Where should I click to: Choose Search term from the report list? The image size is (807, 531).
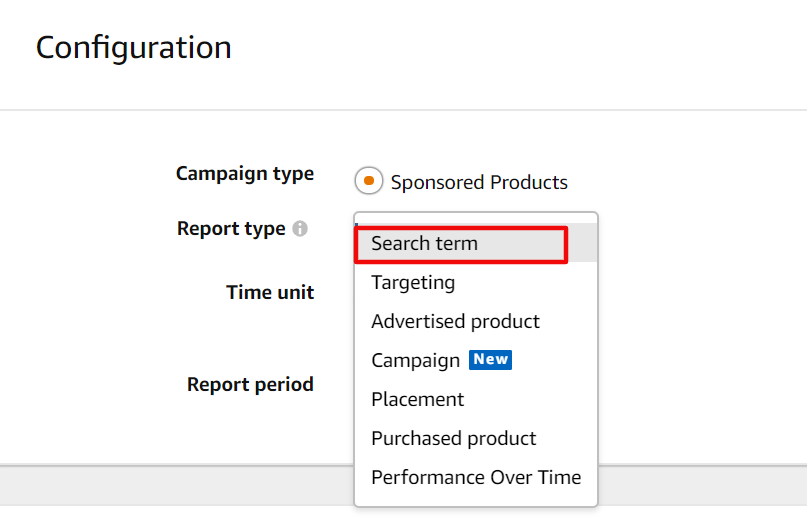point(476,243)
